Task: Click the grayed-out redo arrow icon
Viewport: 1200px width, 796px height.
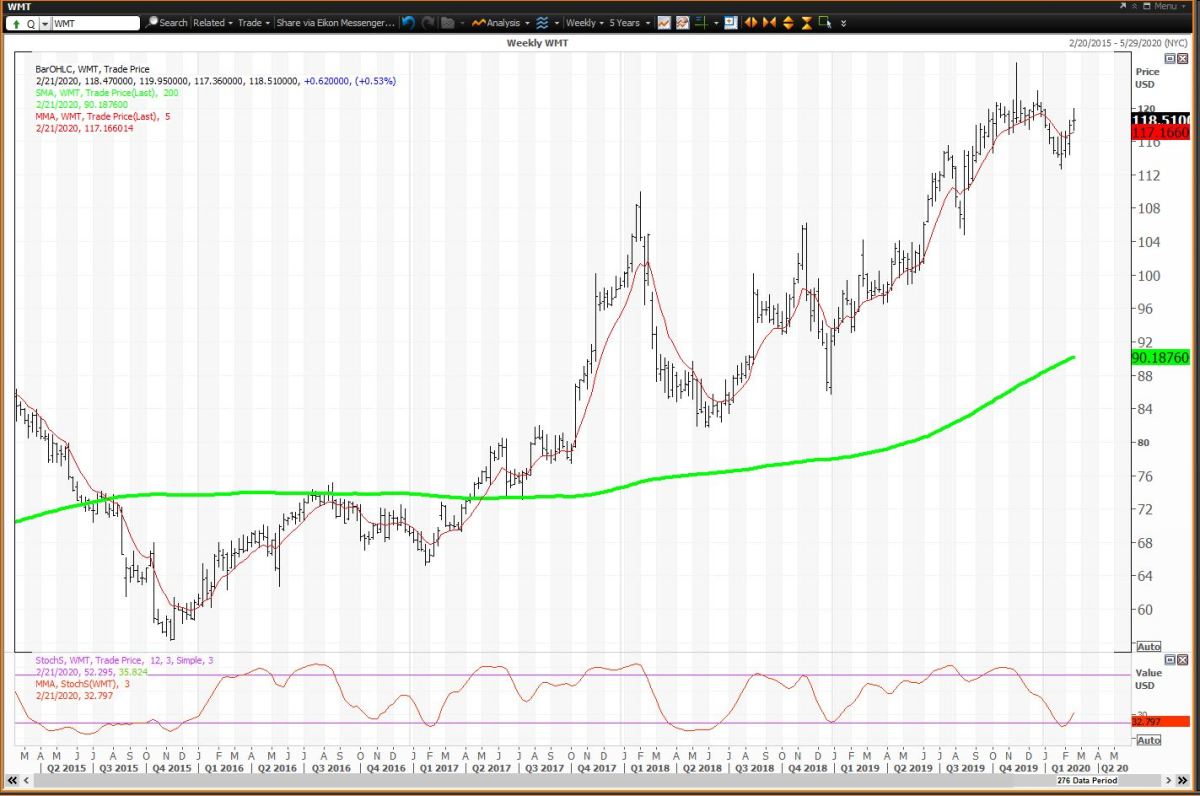Action: (x=428, y=22)
